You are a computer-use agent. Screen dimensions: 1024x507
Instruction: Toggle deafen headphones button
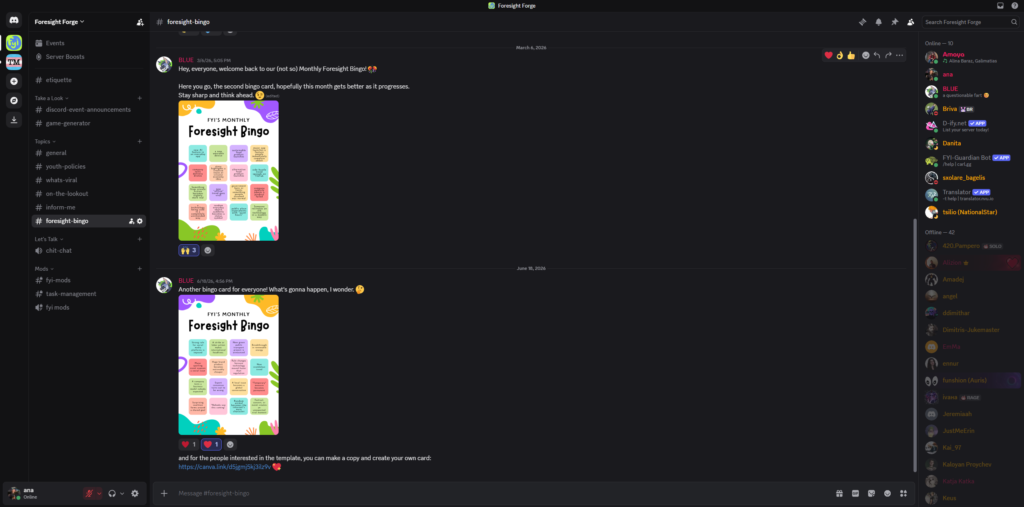coord(112,493)
